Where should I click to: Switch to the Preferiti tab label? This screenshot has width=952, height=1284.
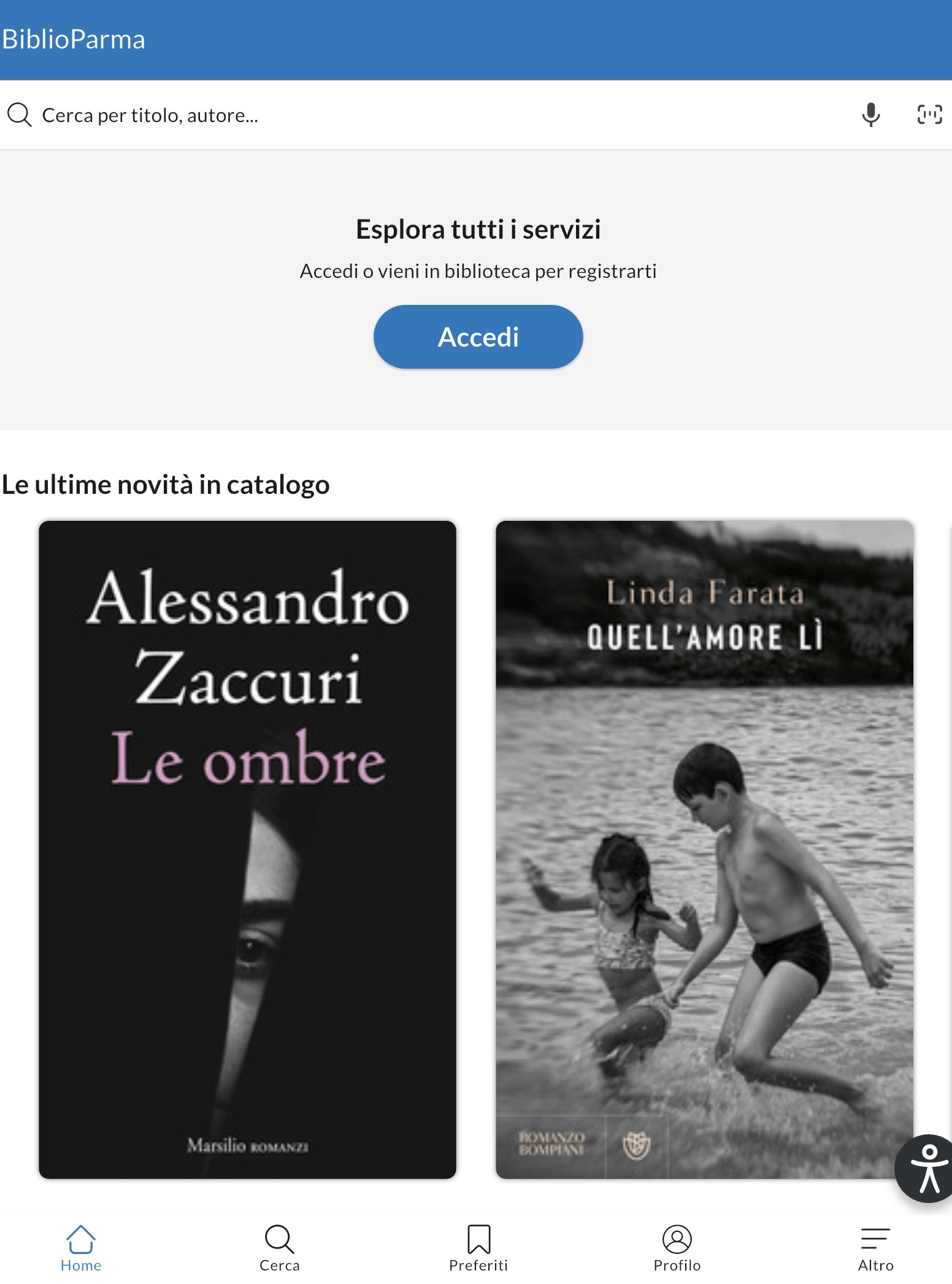478,1265
